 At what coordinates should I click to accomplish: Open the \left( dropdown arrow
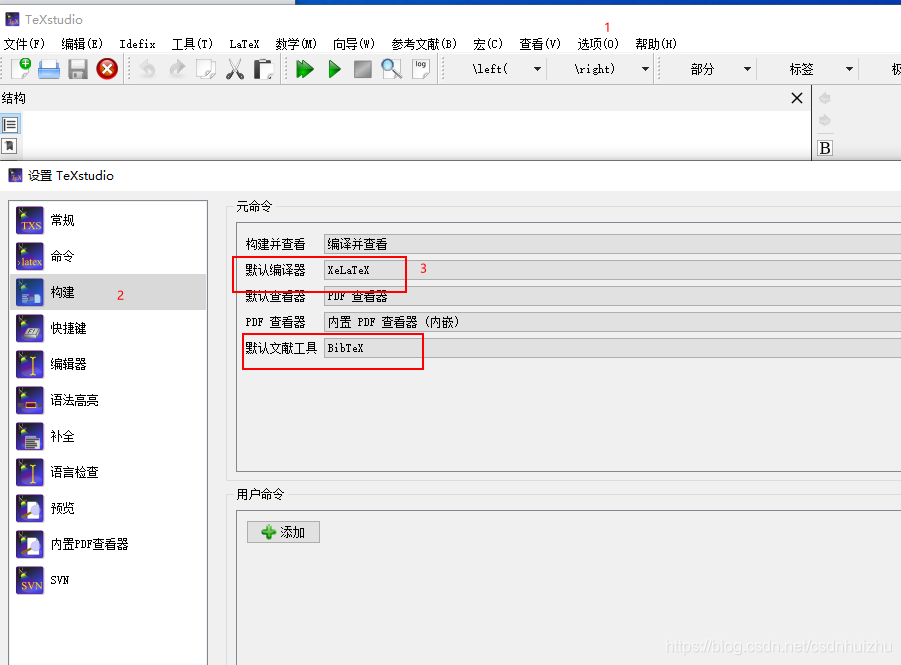click(x=537, y=69)
